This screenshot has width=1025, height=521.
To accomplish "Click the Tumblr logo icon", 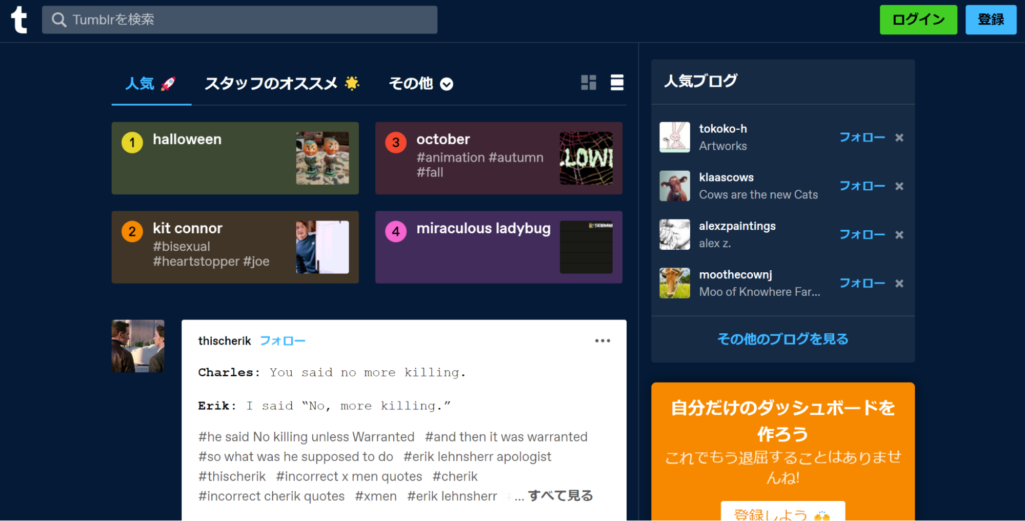I will point(19,20).
